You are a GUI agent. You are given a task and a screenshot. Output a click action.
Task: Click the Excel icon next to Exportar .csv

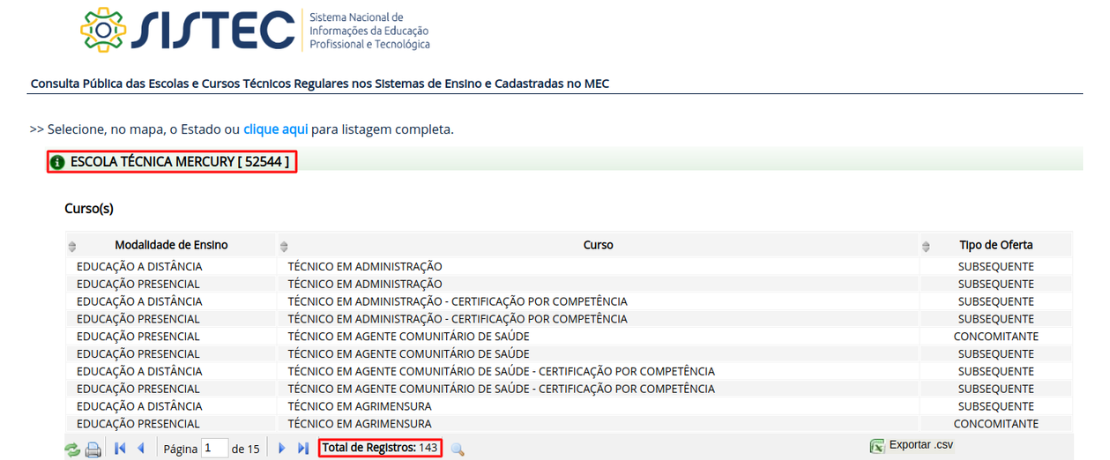877,447
